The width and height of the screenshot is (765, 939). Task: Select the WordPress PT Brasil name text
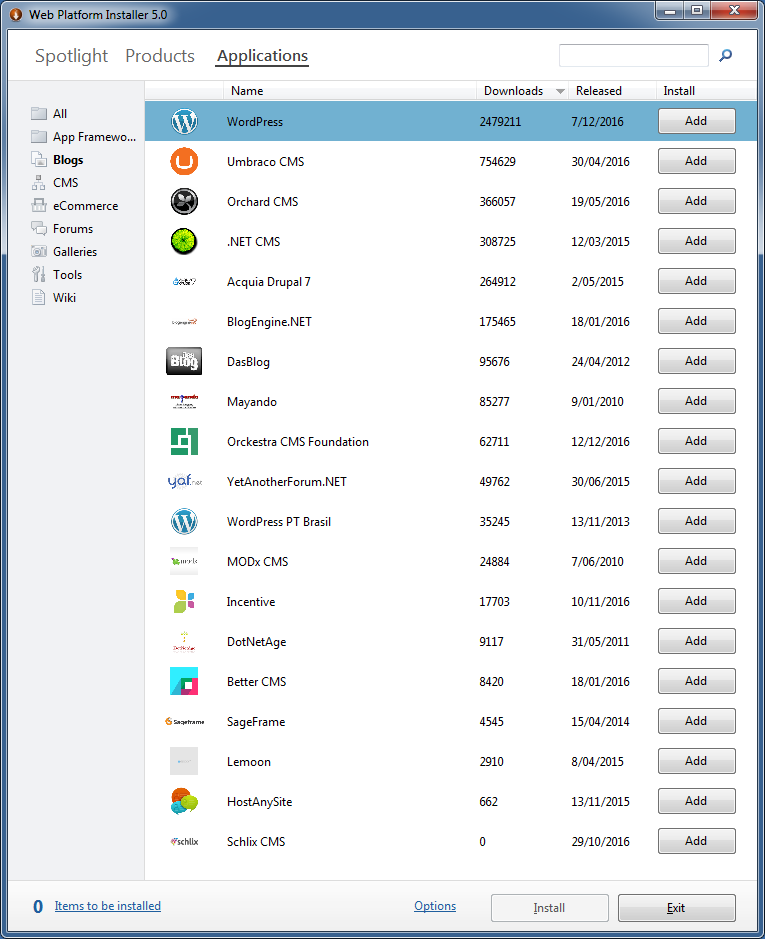click(x=279, y=522)
